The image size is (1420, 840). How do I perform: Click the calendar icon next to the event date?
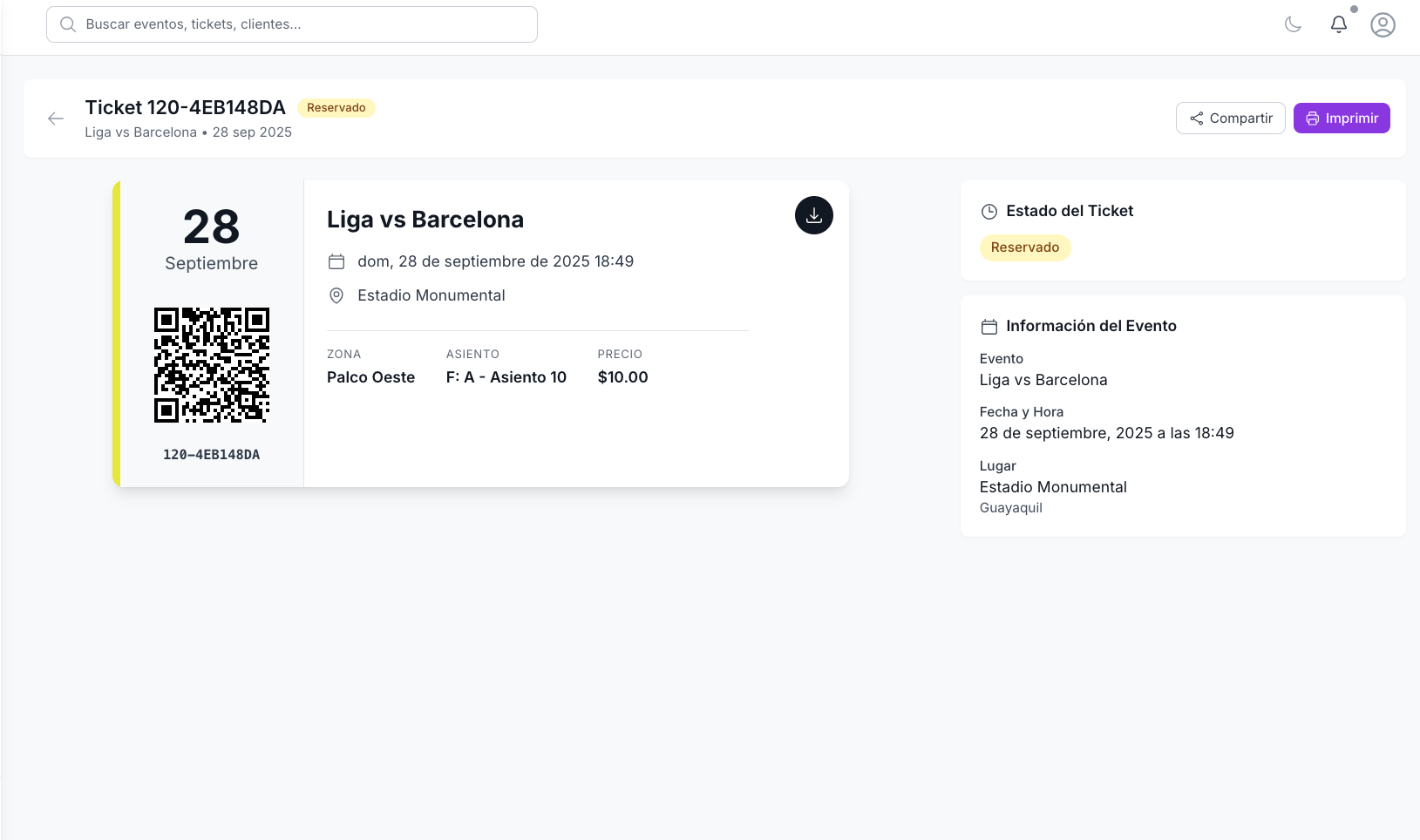[x=336, y=261]
